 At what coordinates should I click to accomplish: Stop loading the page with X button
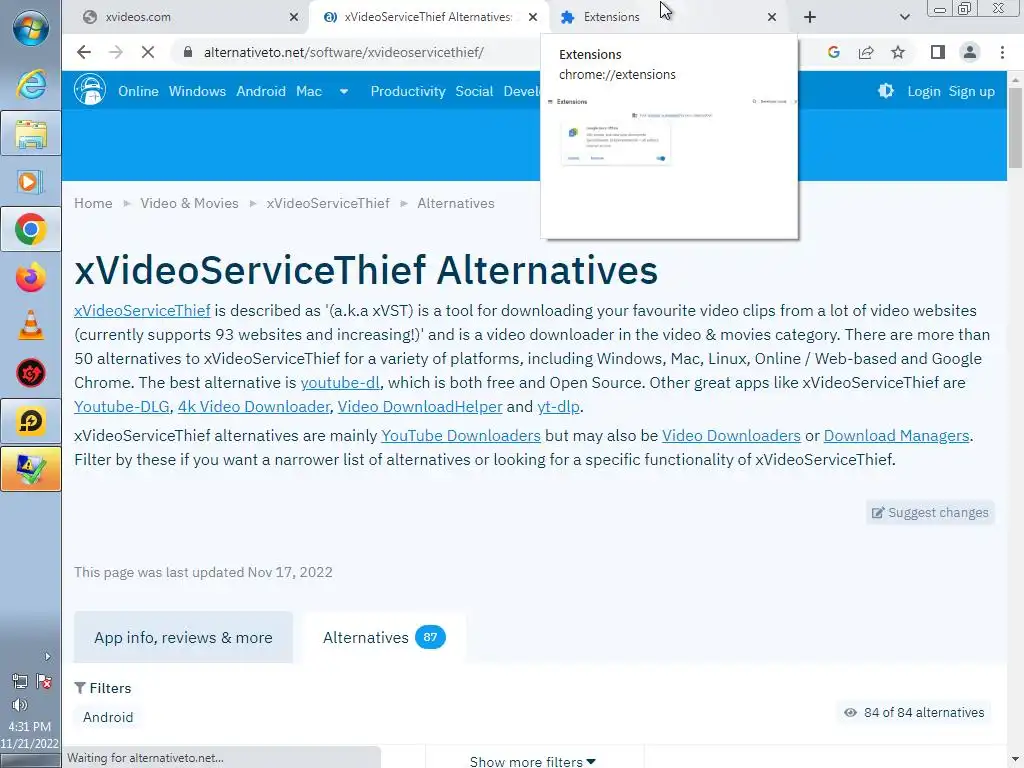tap(148, 52)
